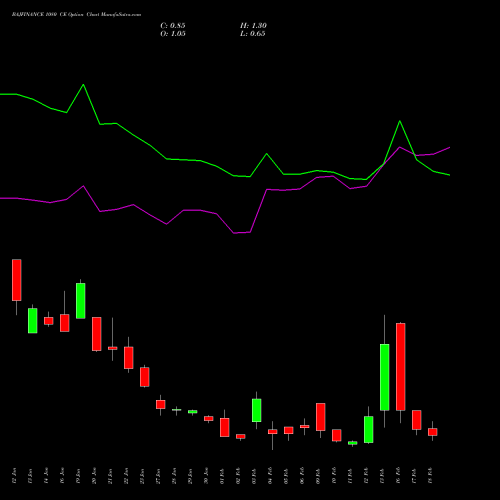Click the tall red candle for 16 Feb
Viewport: 500px width, 500px height.
pyautogui.click(x=401, y=367)
